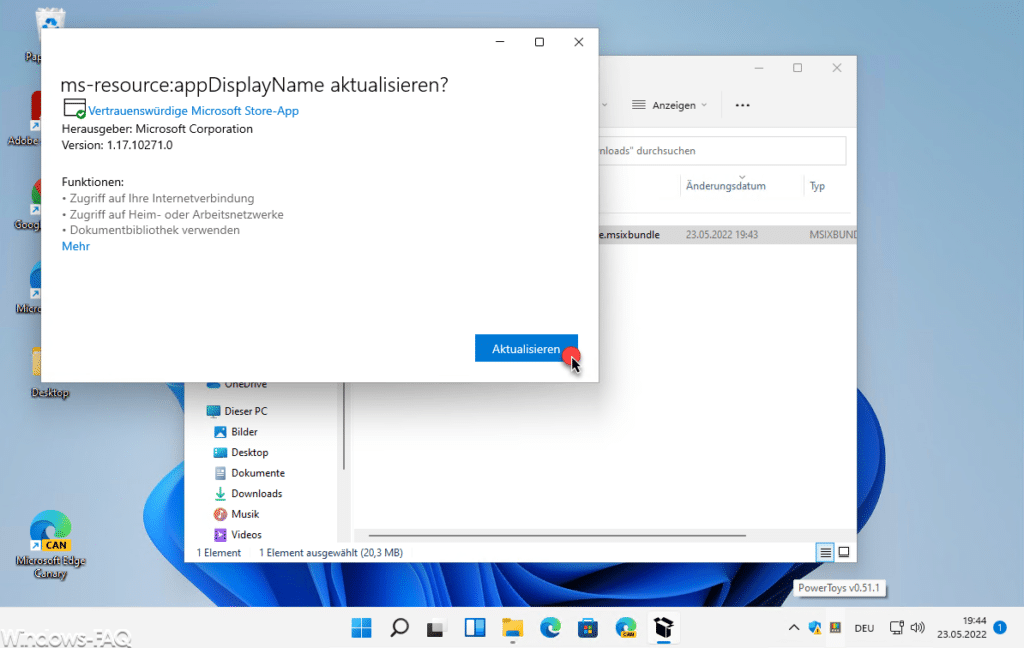Change DEU input language
The height and width of the screenshot is (648, 1024).
[x=864, y=628]
